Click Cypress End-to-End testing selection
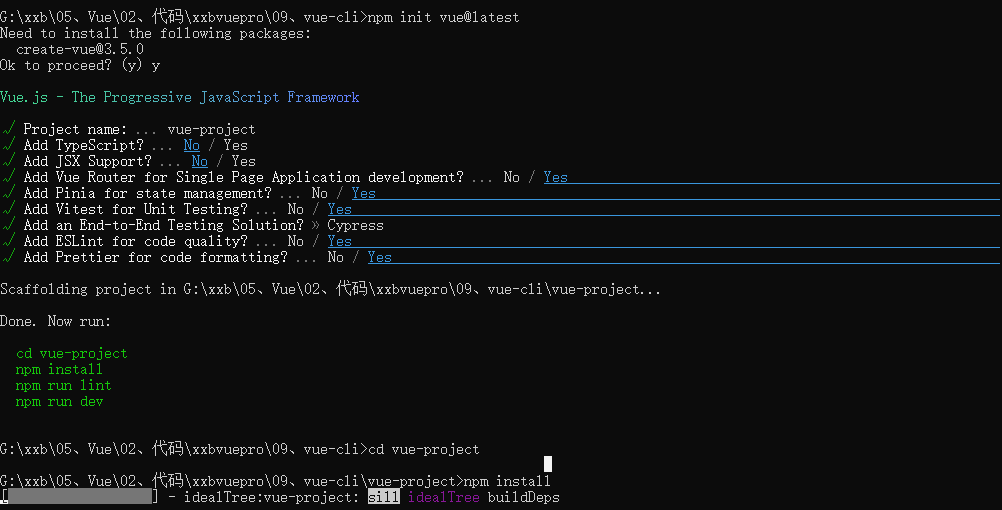This screenshot has width=1002, height=510. point(355,225)
